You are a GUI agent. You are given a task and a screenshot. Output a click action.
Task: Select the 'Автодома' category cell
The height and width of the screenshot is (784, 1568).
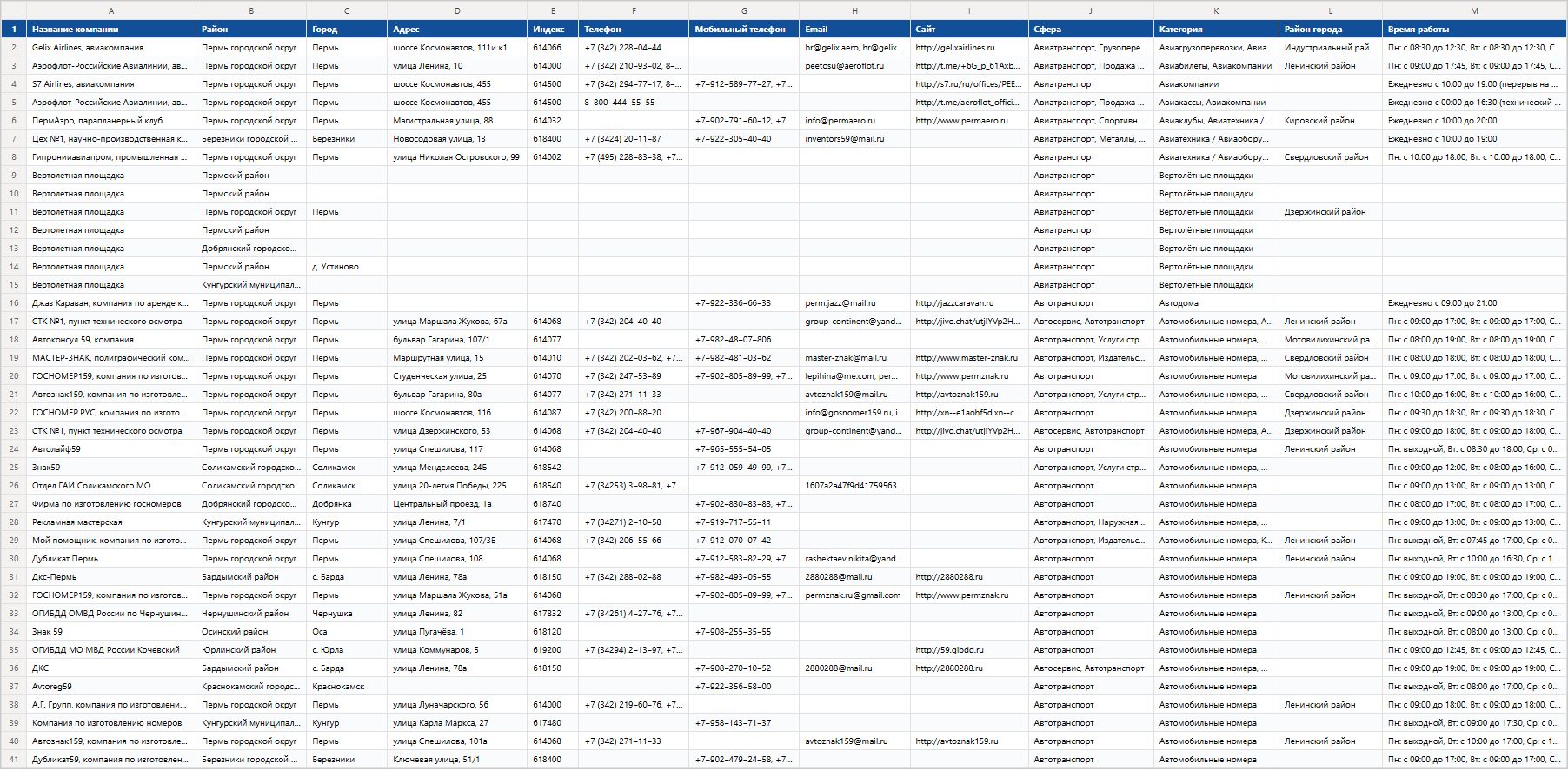(x=1216, y=303)
